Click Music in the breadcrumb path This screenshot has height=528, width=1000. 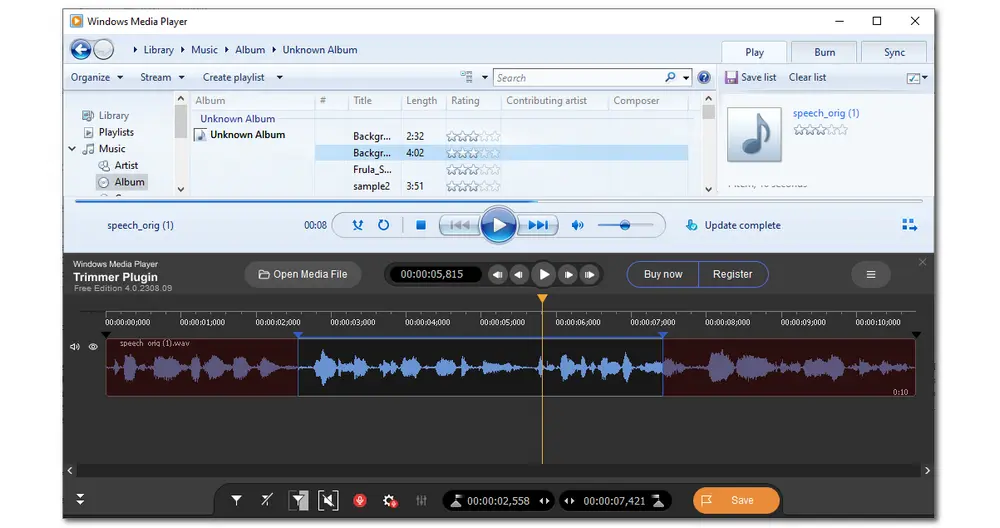tap(204, 50)
